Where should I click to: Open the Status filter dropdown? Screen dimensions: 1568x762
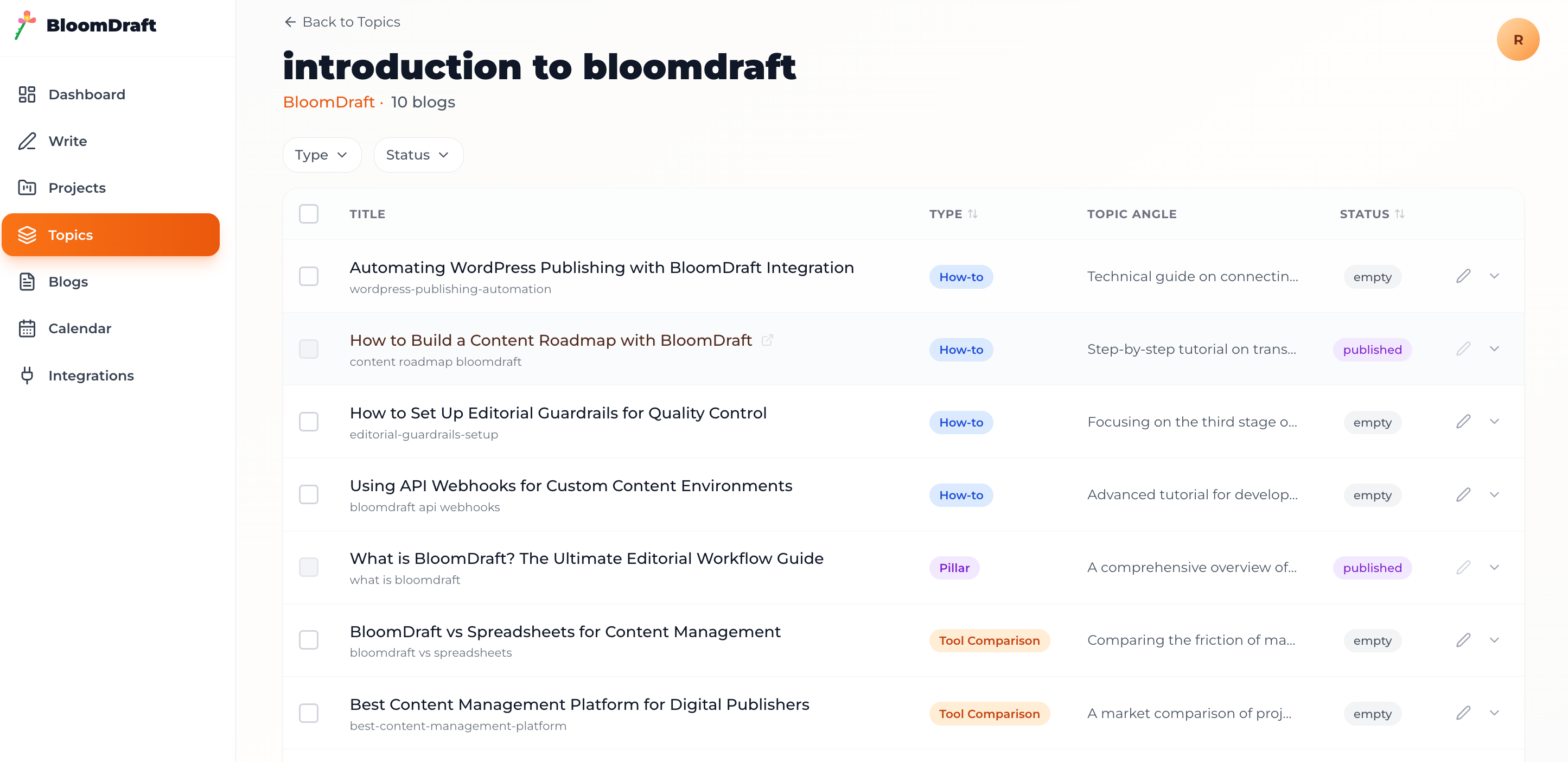[418, 155]
